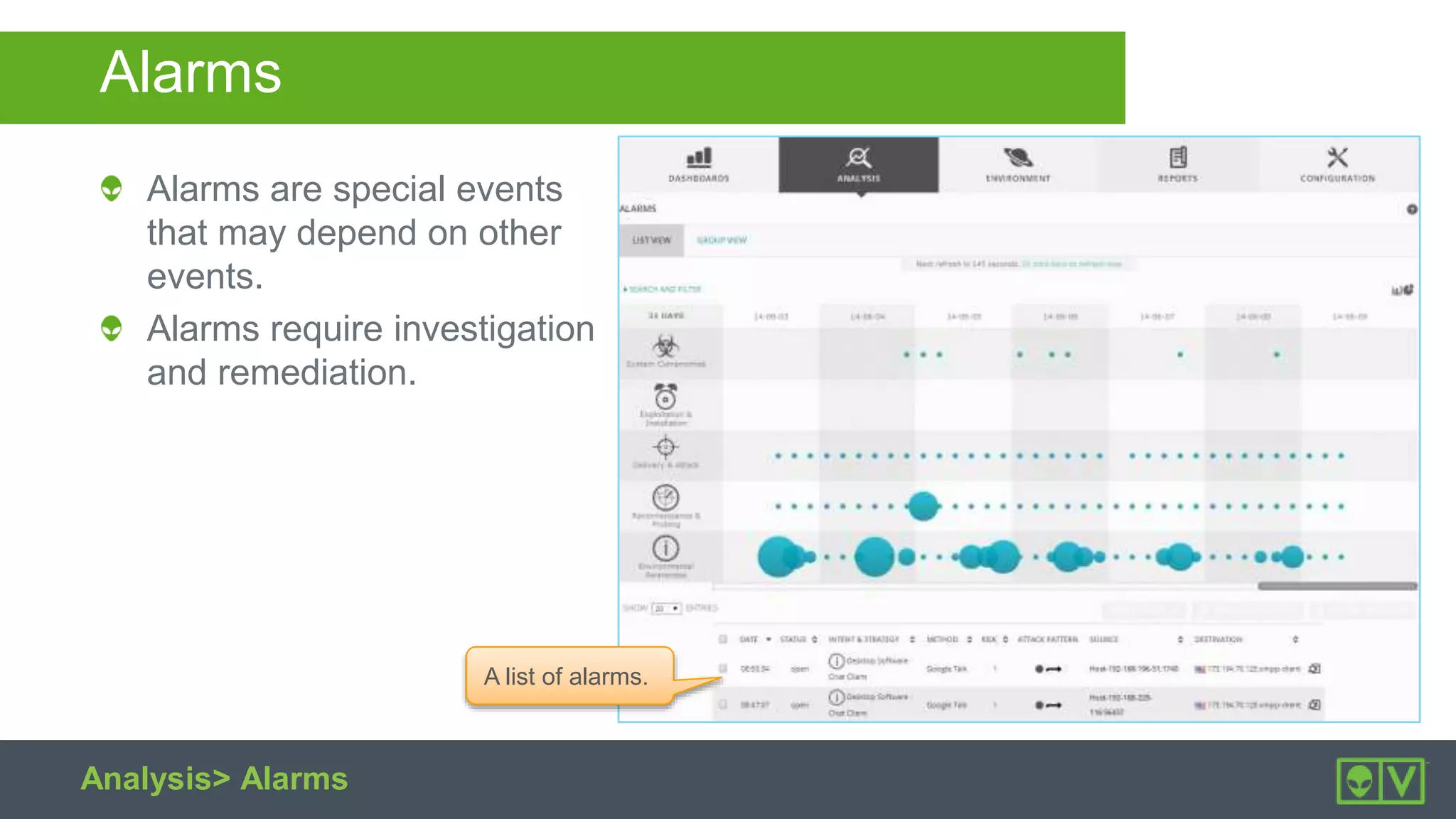
Task: Click intent info icon in second alarm row
Action: [x=836, y=697]
